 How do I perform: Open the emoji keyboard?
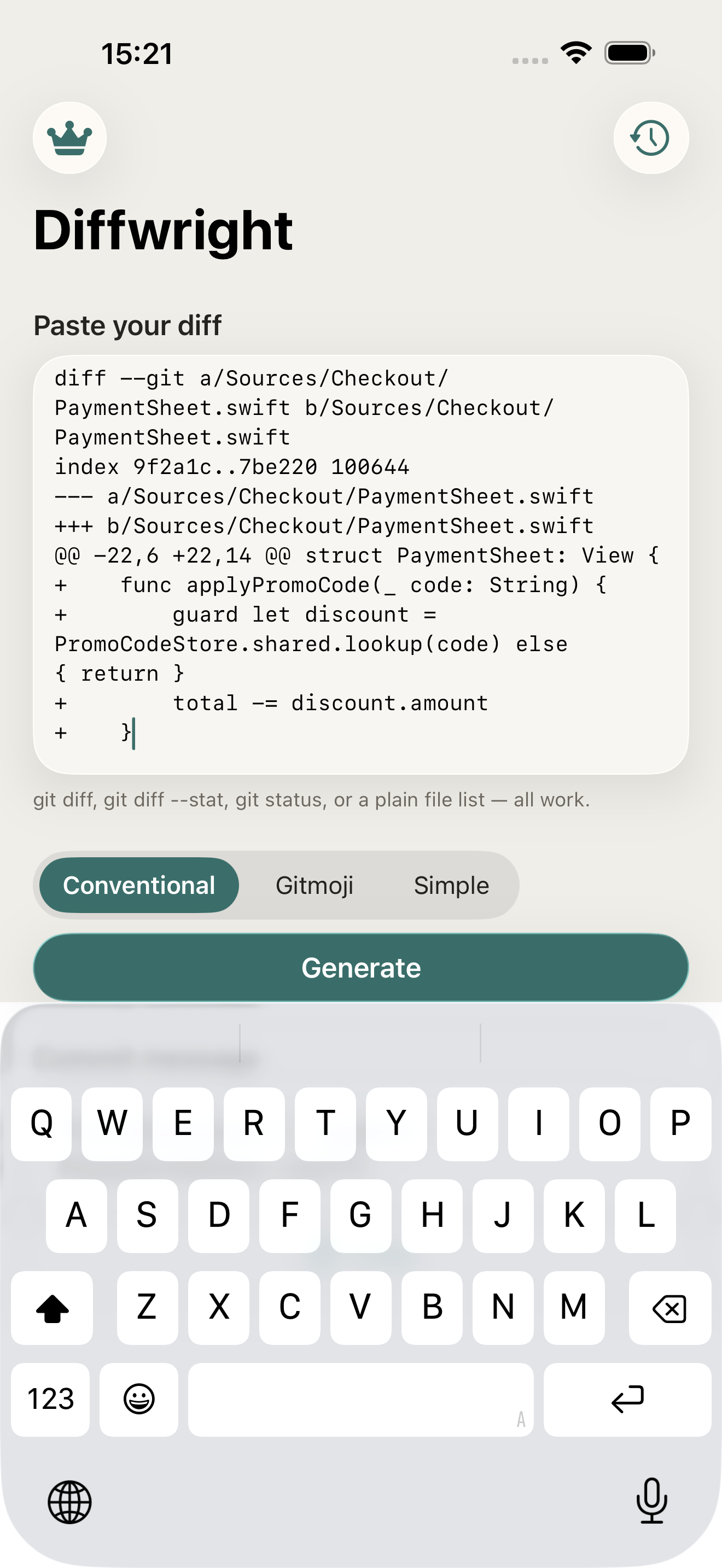tap(139, 1400)
